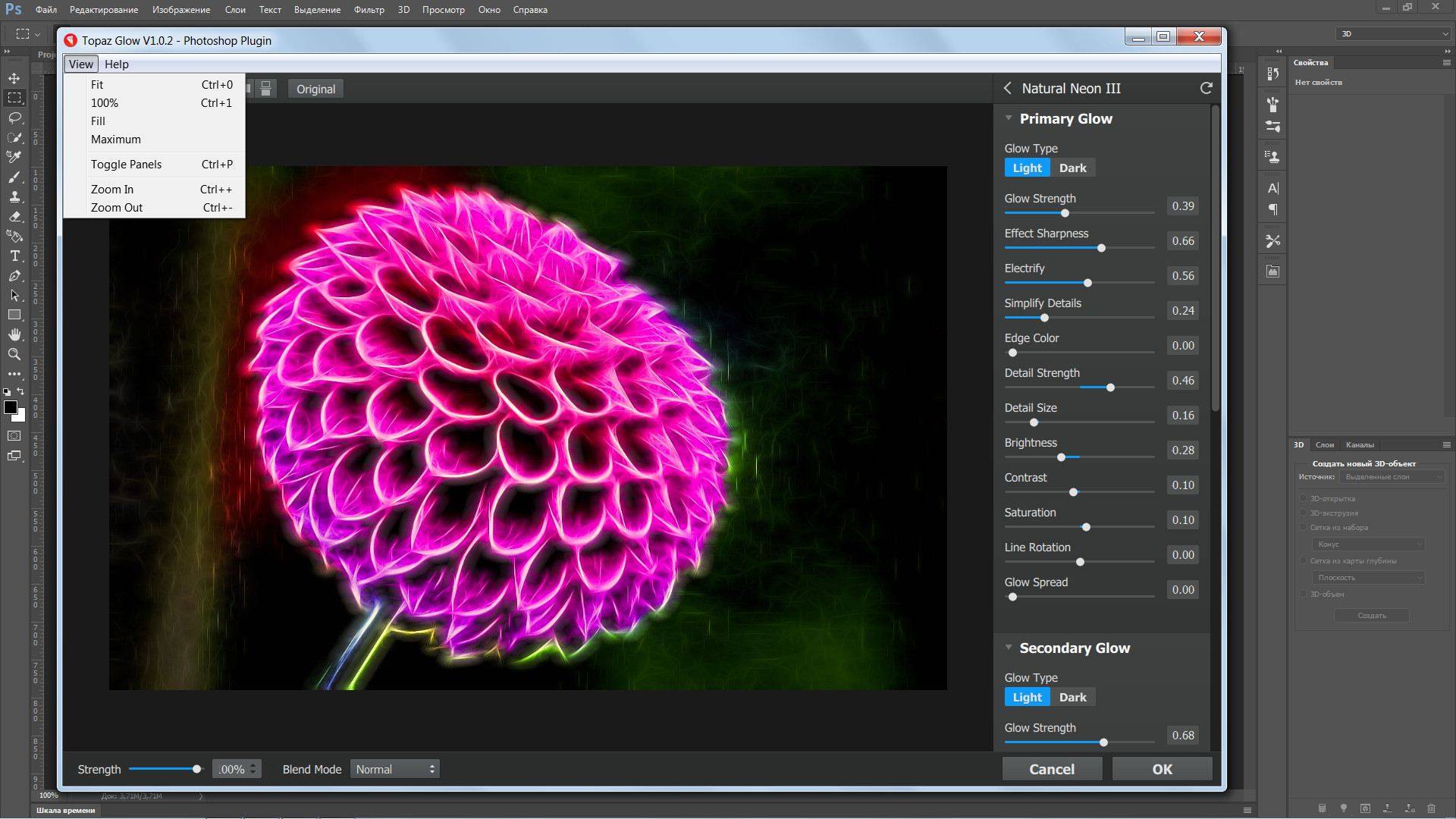
Task: Select the Quick Selection tool
Action: [x=14, y=137]
